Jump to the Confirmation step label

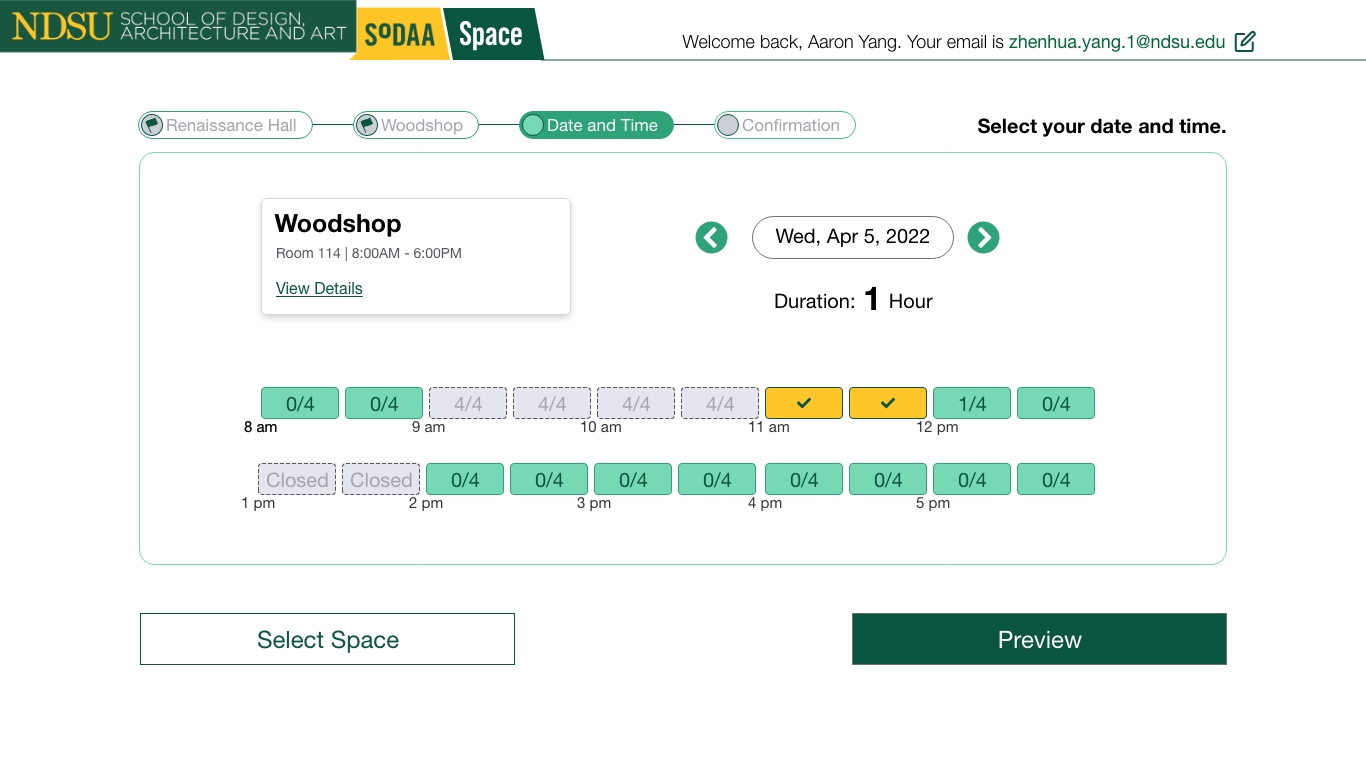(x=790, y=126)
